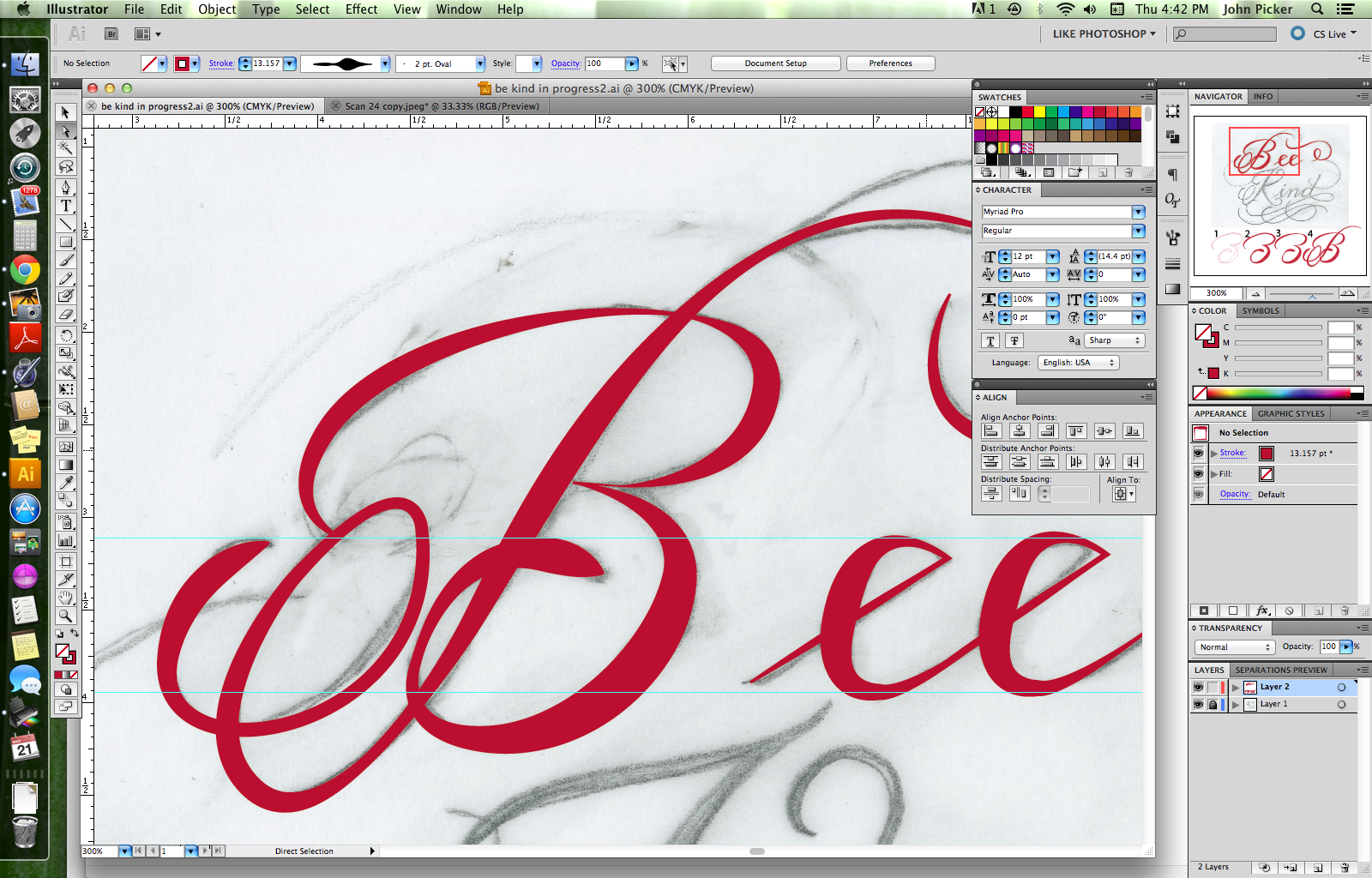Open the Normal blending mode dropdown
This screenshot has height=878, width=1372.
[1234, 646]
